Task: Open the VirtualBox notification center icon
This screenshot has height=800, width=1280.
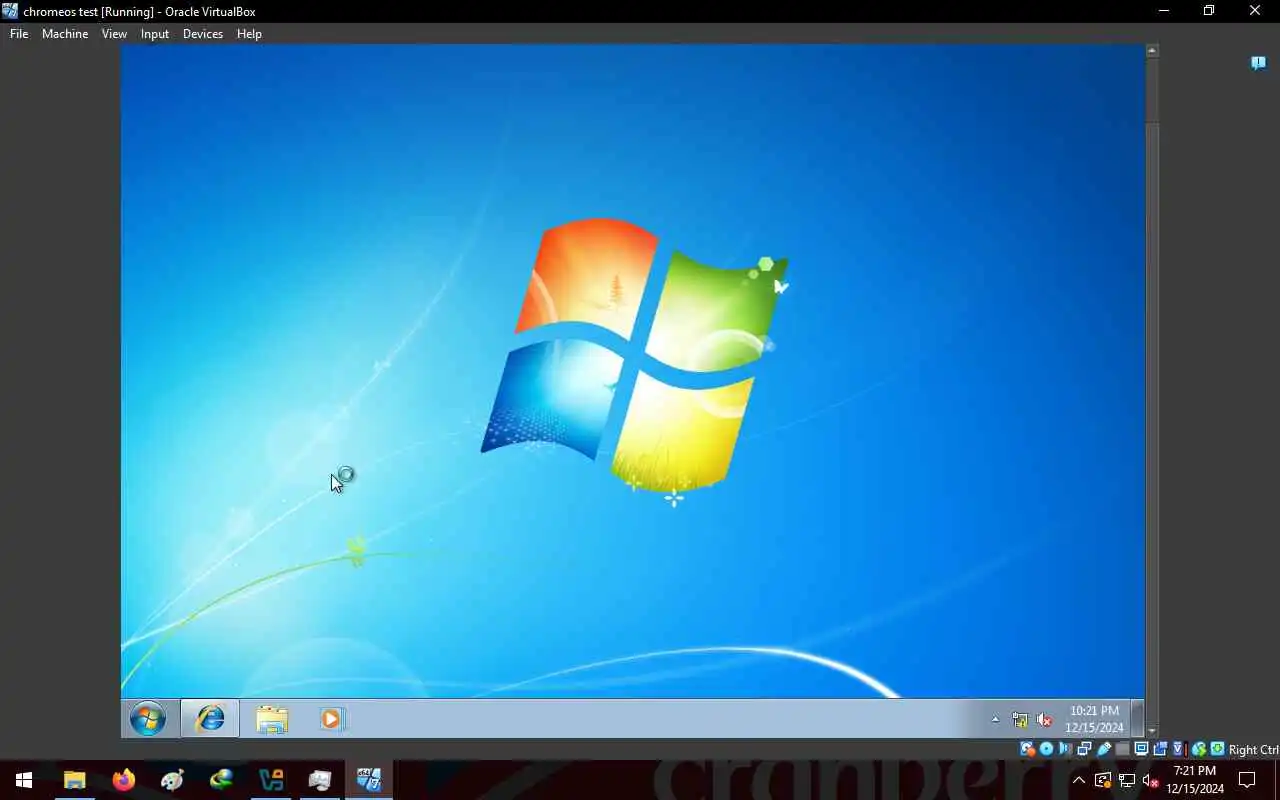Action: (x=1258, y=63)
